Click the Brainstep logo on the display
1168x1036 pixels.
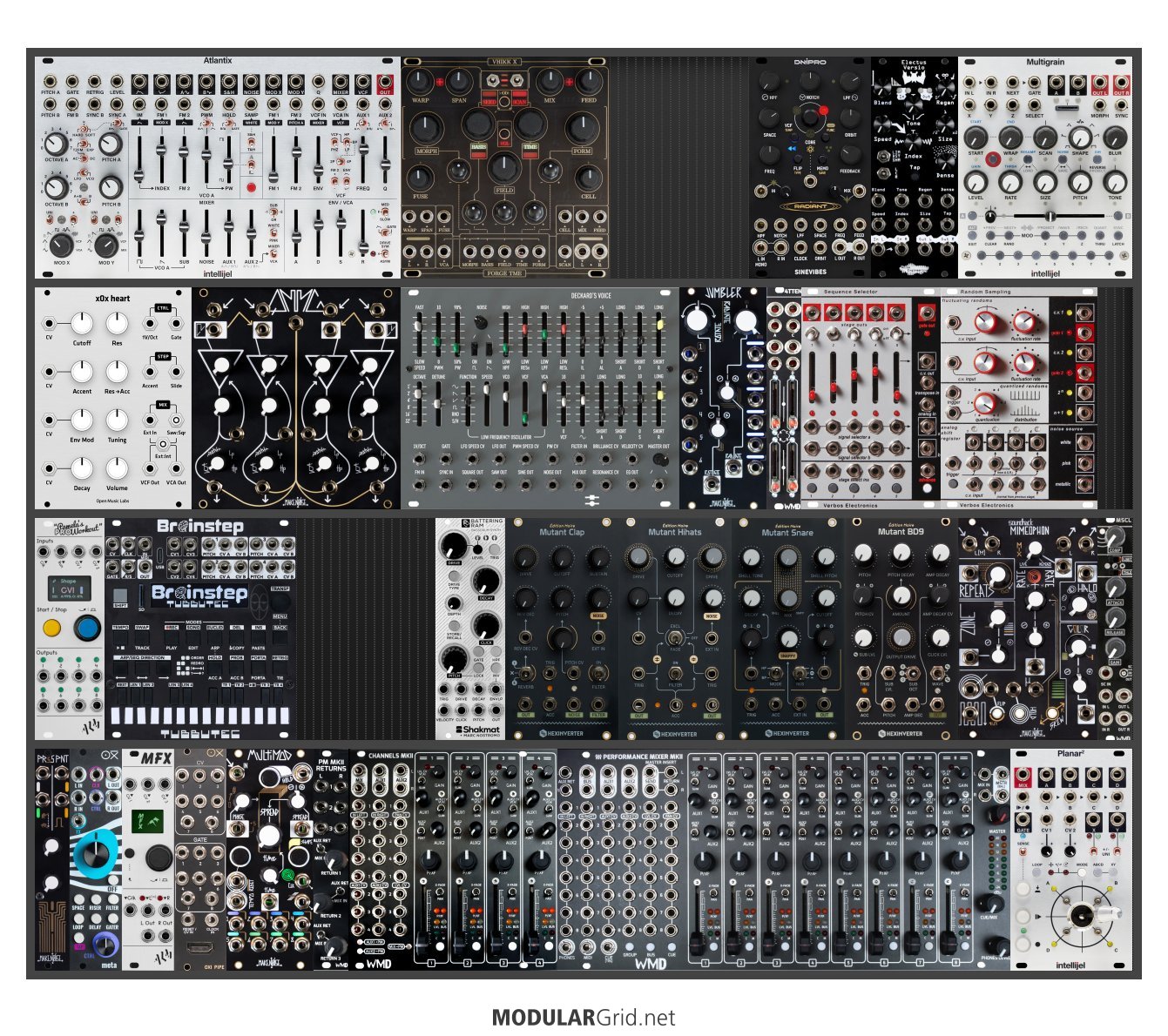(x=199, y=594)
